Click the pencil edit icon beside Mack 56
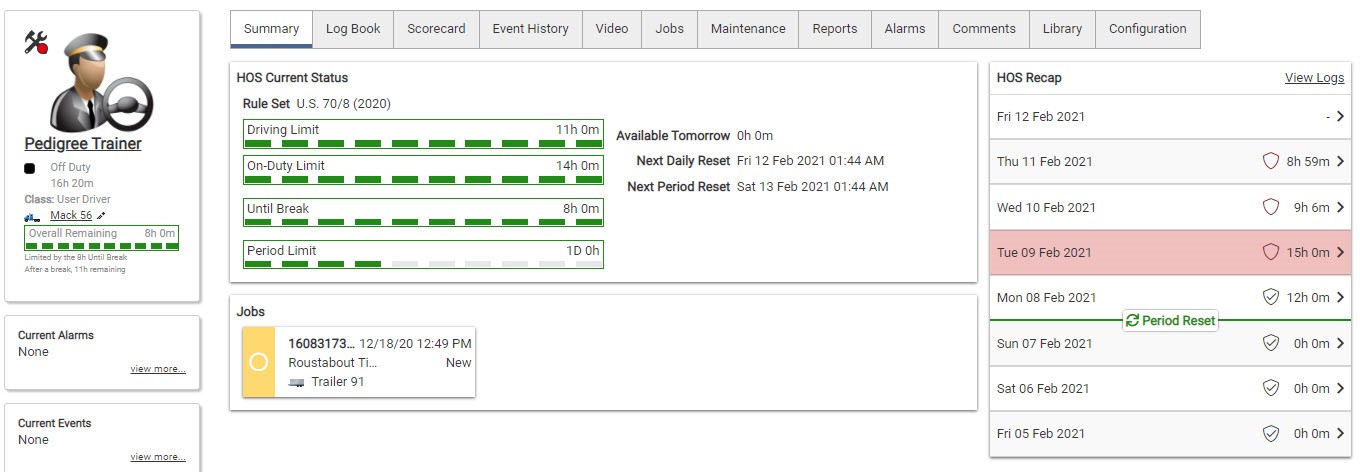 coord(101,215)
